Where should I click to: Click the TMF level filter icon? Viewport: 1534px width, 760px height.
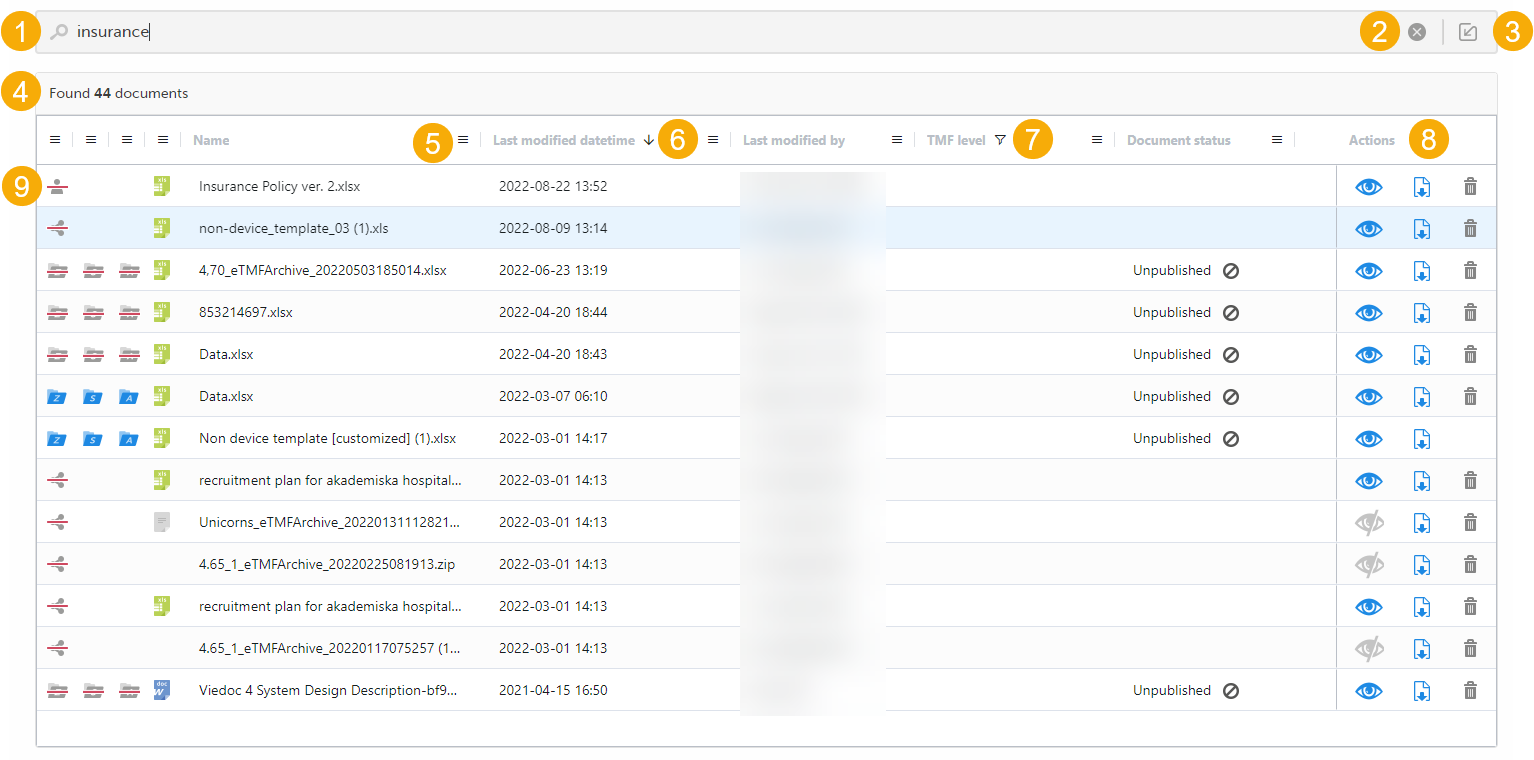pyautogui.click(x=1000, y=140)
